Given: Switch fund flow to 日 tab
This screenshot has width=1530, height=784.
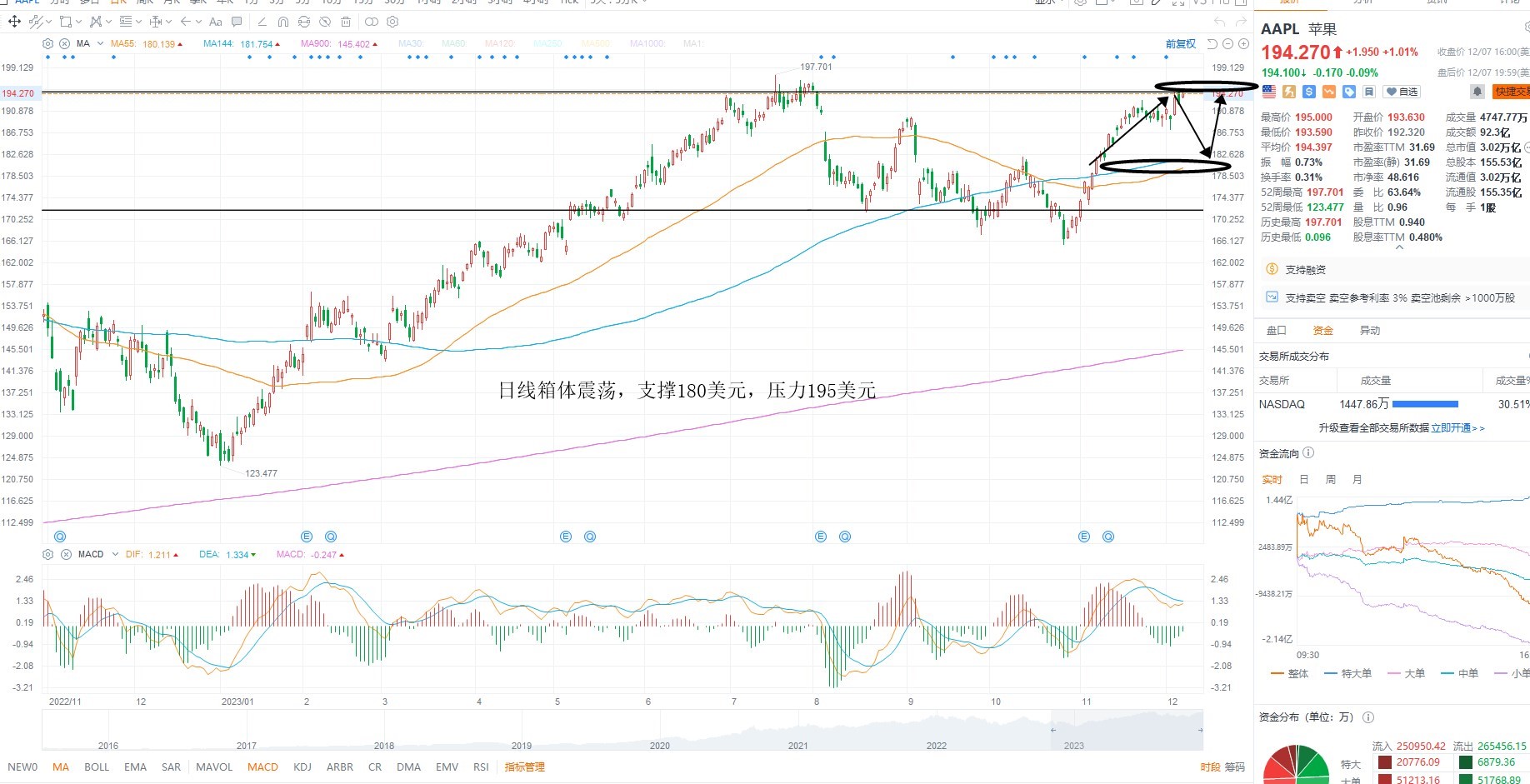Looking at the screenshot, I should pyautogui.click(x=1304, y=480).
